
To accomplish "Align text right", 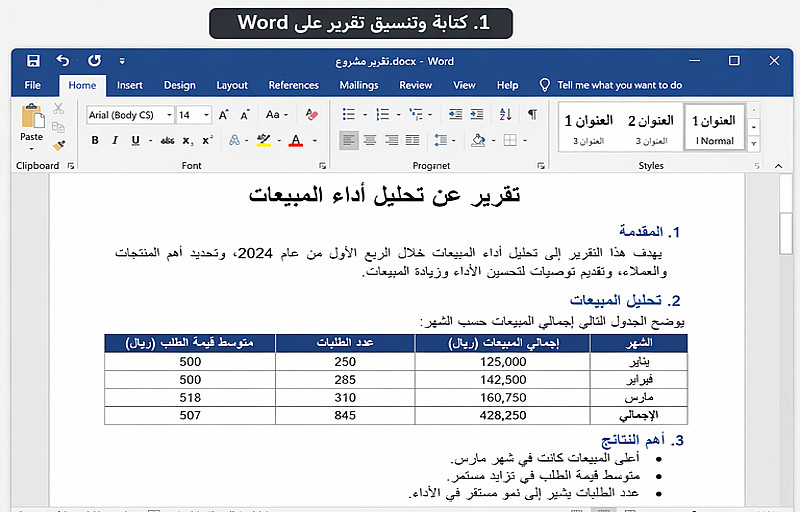I will [x=392, y=140].
